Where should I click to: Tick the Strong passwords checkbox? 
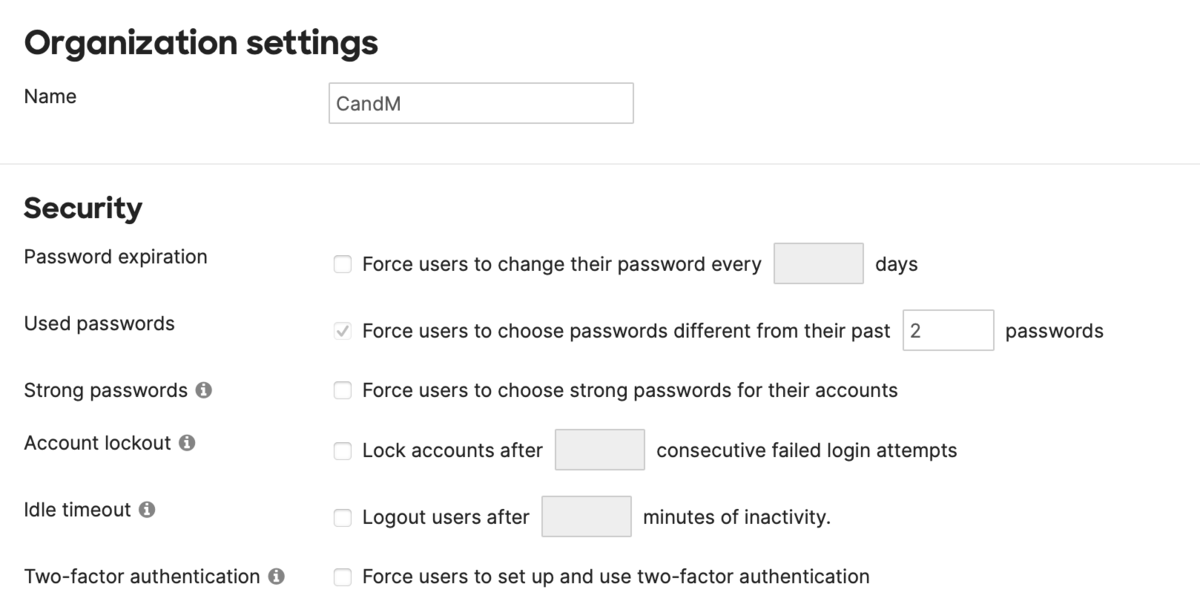[343, 390]
